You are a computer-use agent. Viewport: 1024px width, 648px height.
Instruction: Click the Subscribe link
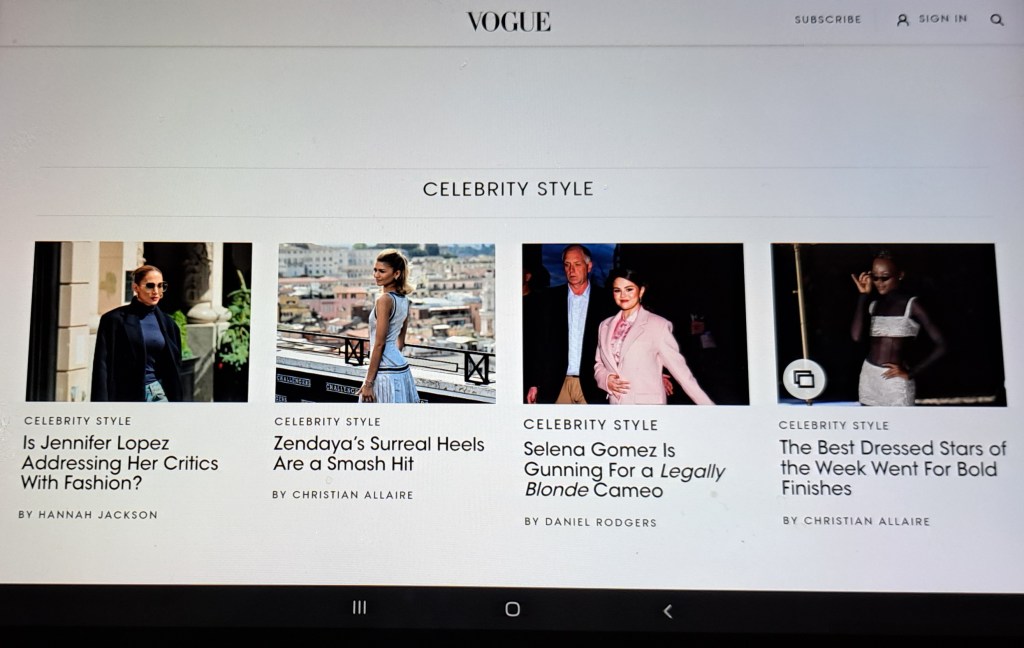[x=827, y=20]
